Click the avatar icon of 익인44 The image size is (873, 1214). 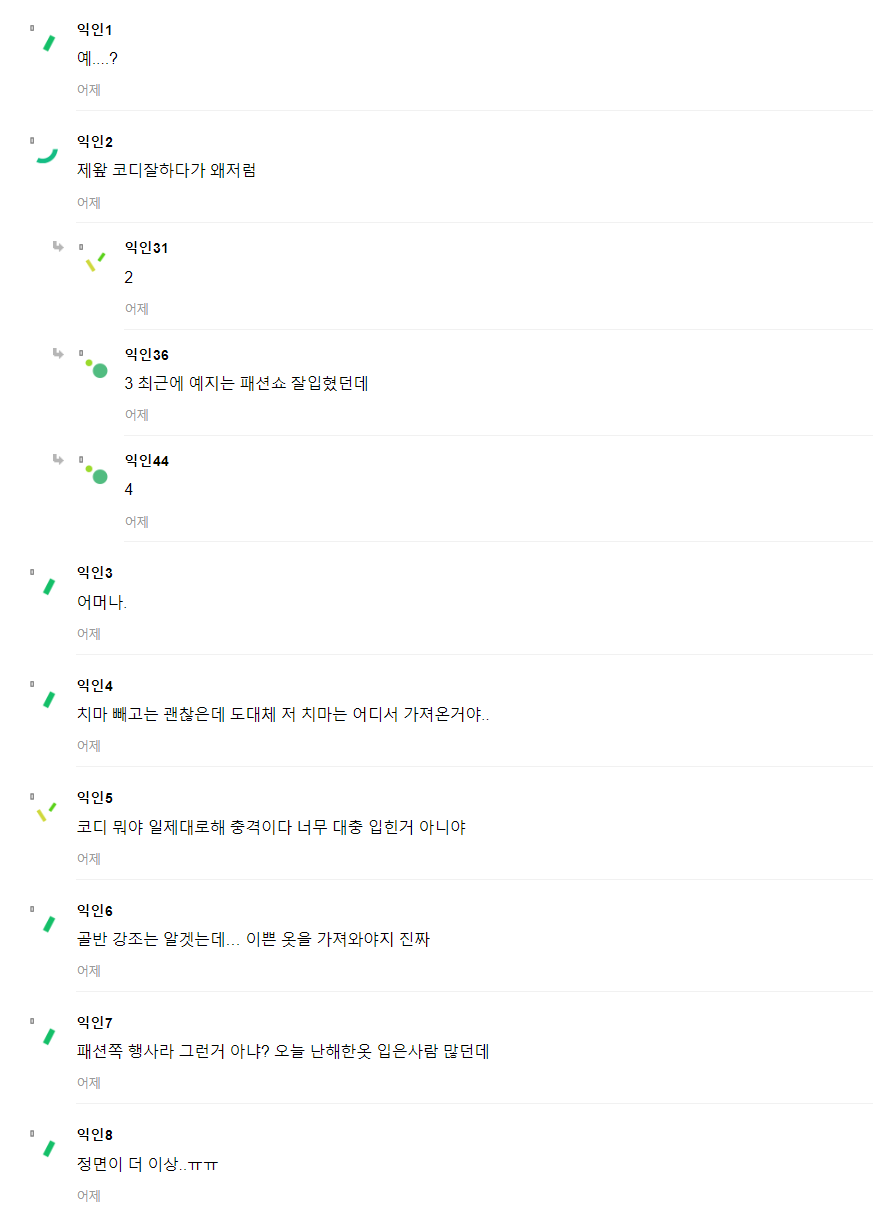pyautogui.click(x=97, y=474)
